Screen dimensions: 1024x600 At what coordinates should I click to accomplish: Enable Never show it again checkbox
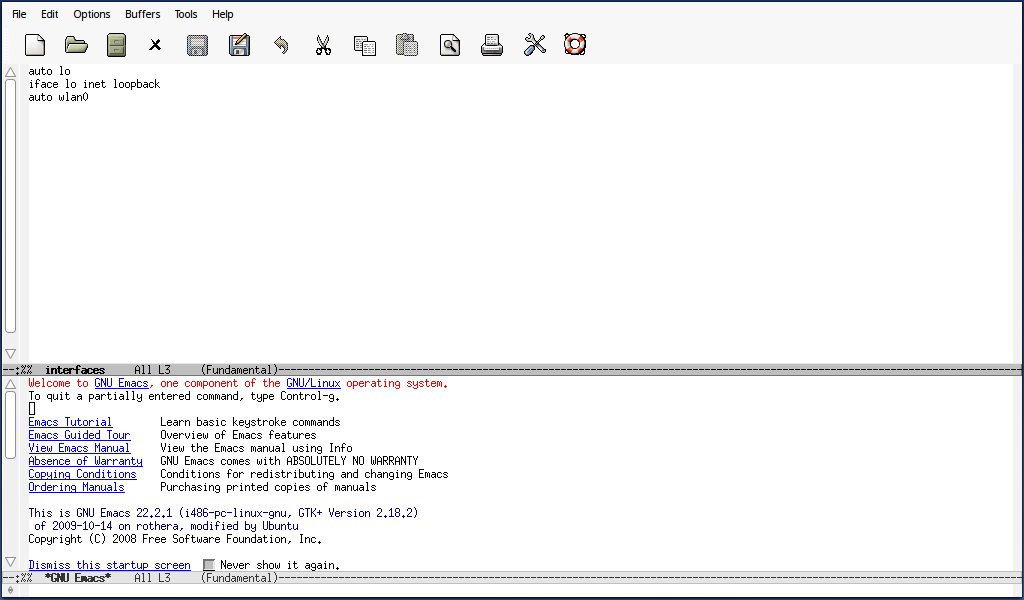click(209, 565)
